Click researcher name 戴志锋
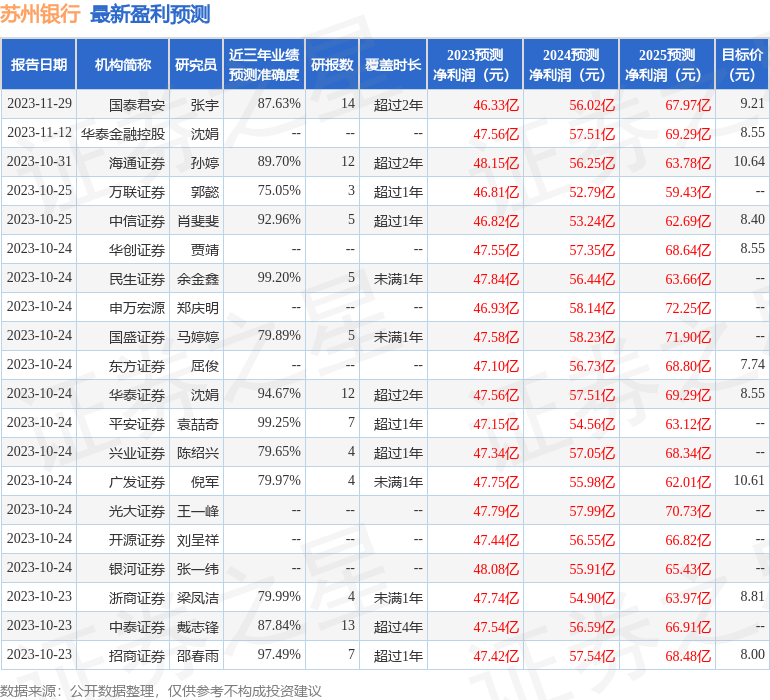 (x=198, y=626)
